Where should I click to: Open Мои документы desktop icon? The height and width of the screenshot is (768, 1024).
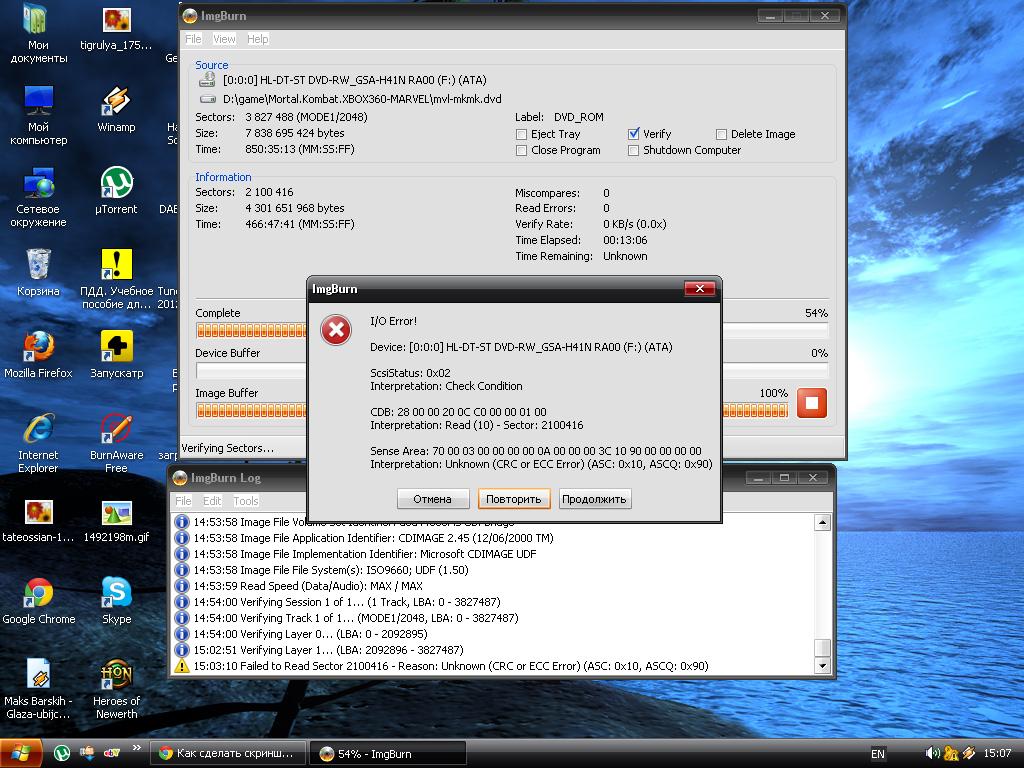click(38, 34)
